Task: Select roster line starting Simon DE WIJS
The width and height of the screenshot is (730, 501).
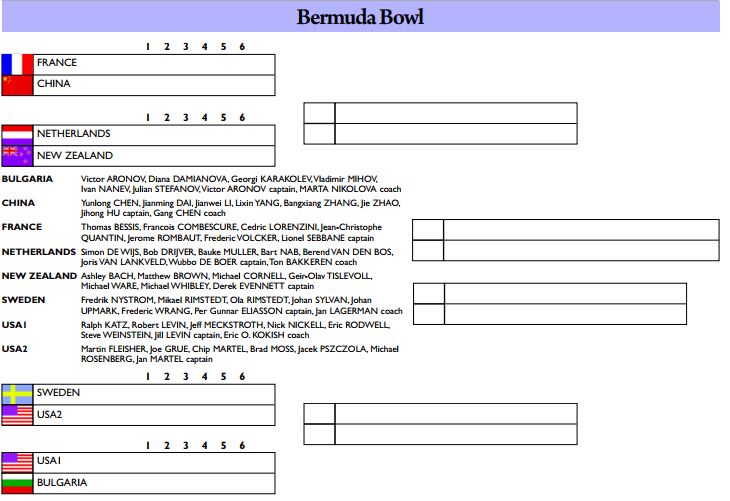Action: pyautogui.click(x=237, y=252)
